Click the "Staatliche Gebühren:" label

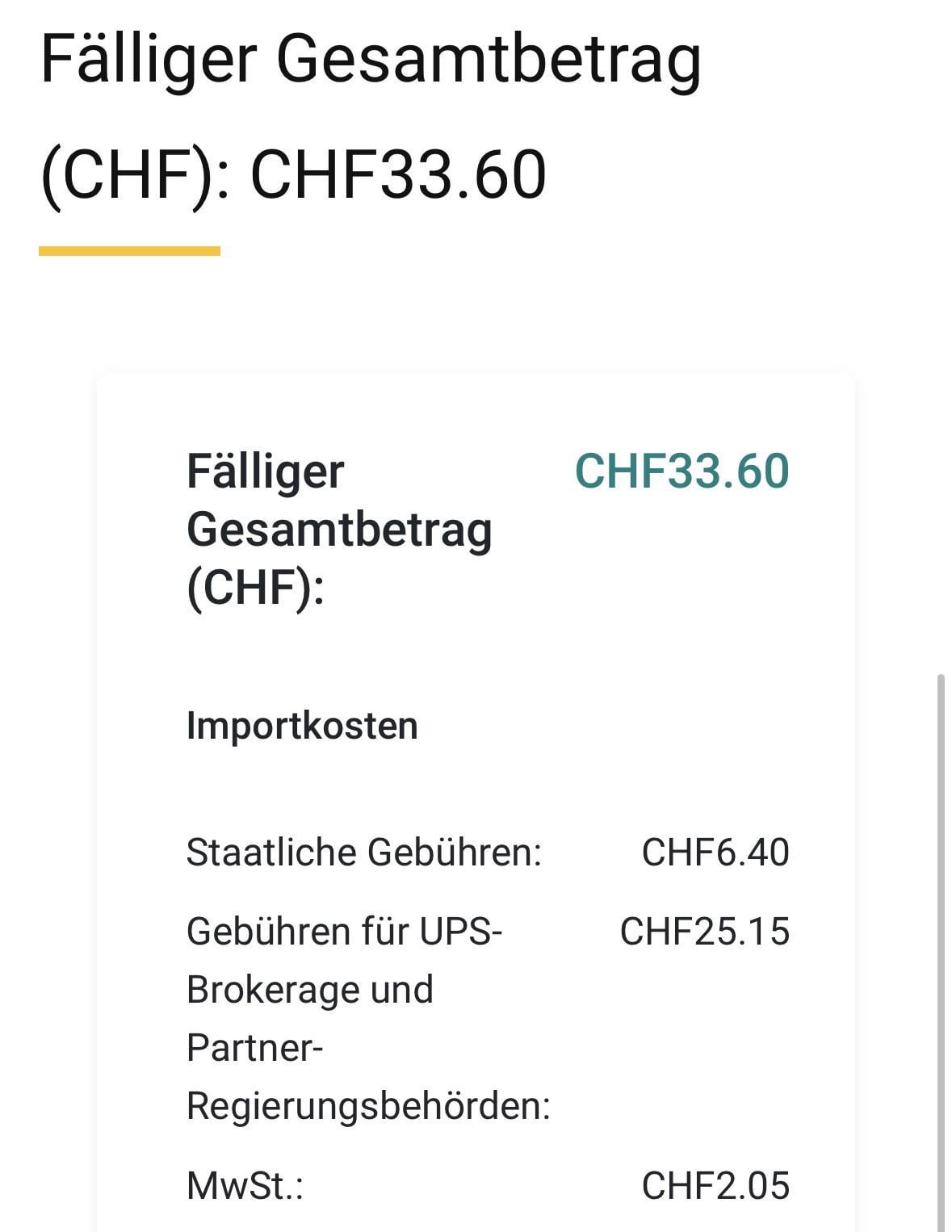pyautogui.click(x=363, y=853)
